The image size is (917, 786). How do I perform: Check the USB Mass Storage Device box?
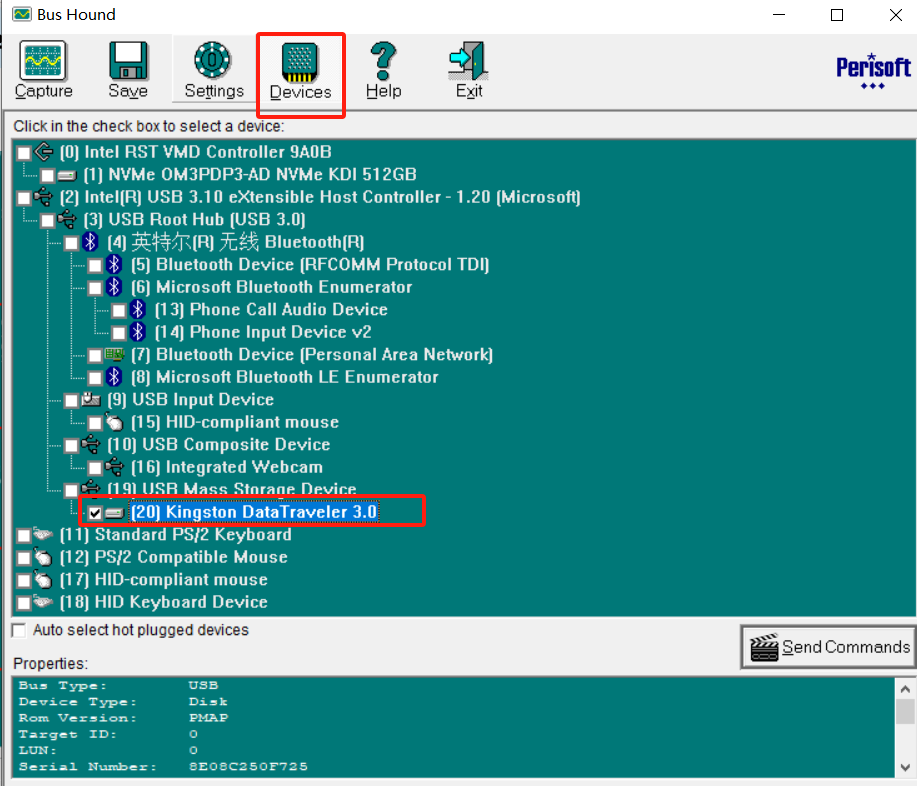click(x=71, y=490)
